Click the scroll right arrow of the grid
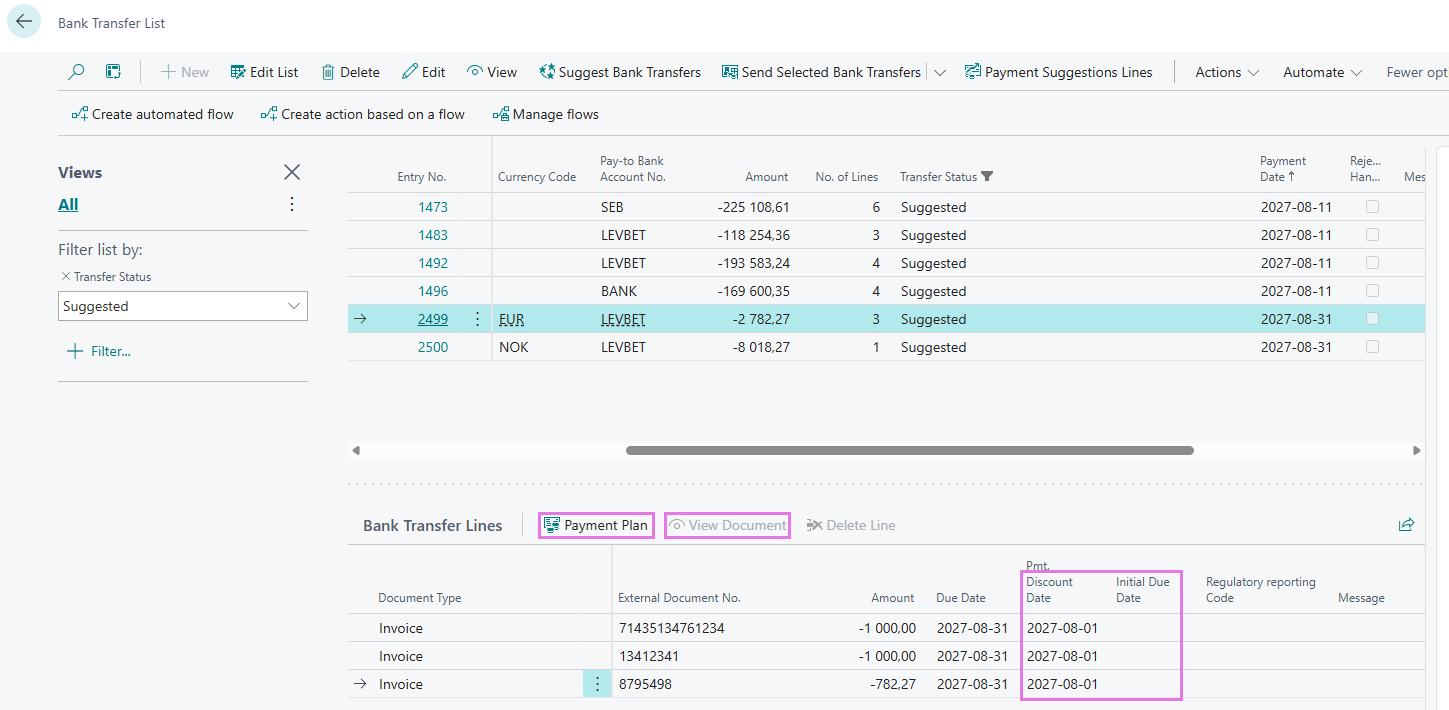The height and width of the screenshot is (710, 1449). 1416,450
